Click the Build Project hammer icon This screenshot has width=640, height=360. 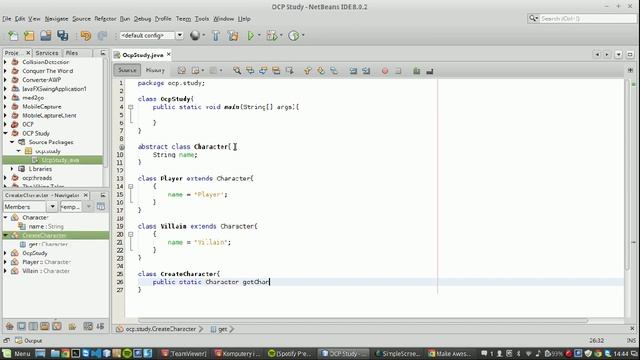tap(216, 36)
